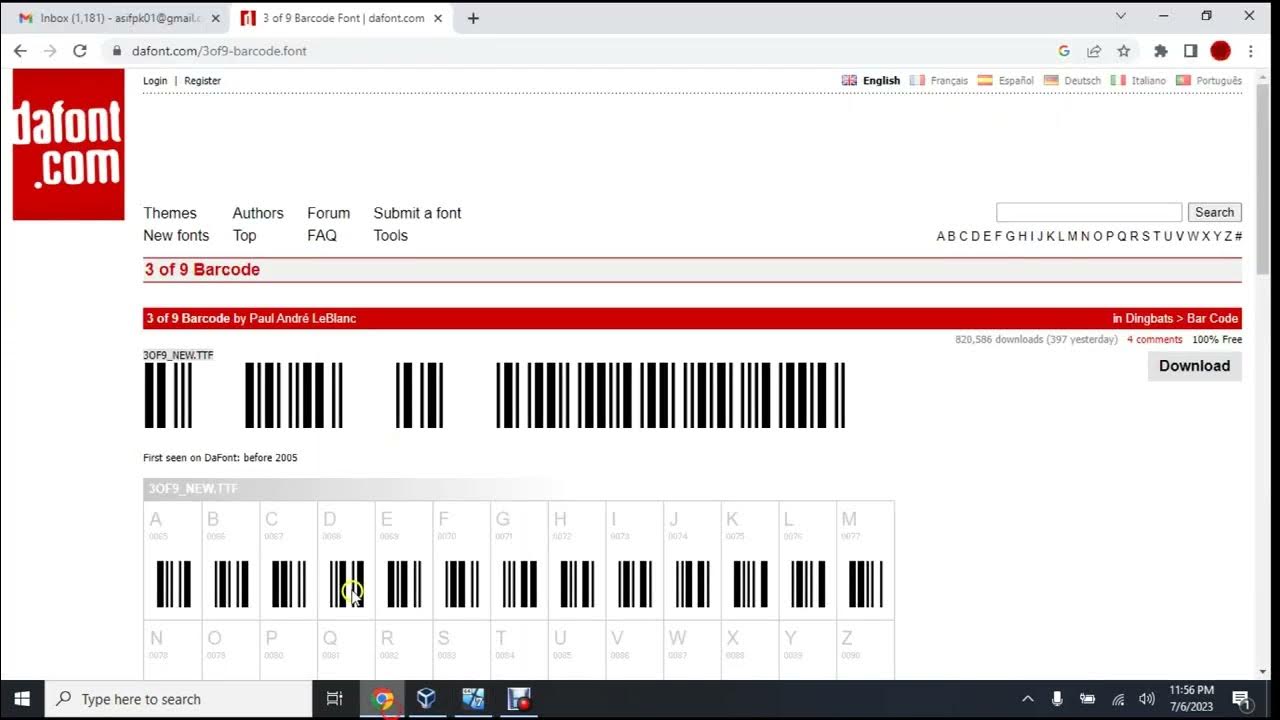Reload the page with the refresh icon
The height and width of the screenshot is (720, 1280).
pyautogui.click(x=80, y=51)
